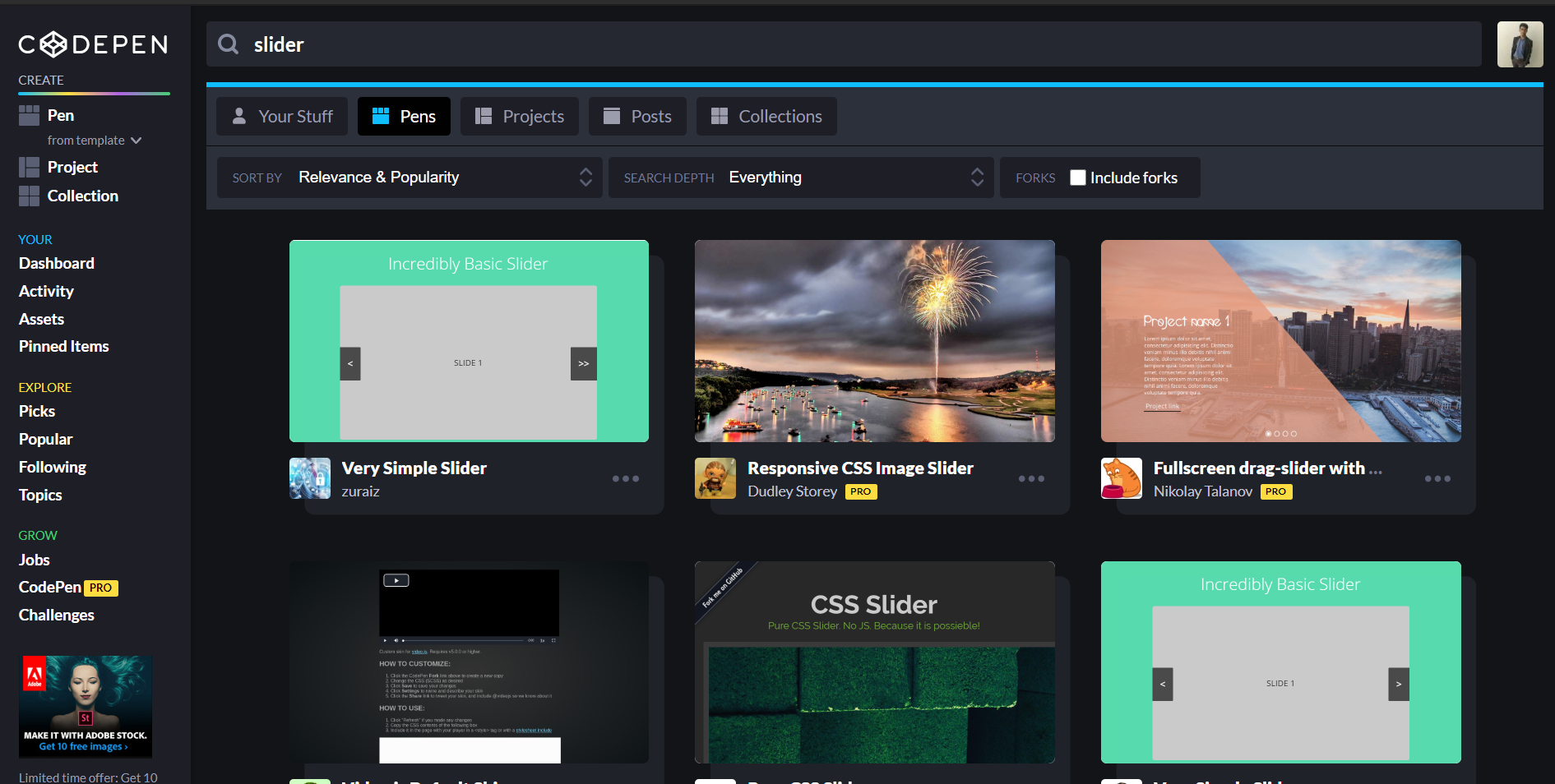Click the CodePen logo
1555x784 pixels.
coord(93,44)
